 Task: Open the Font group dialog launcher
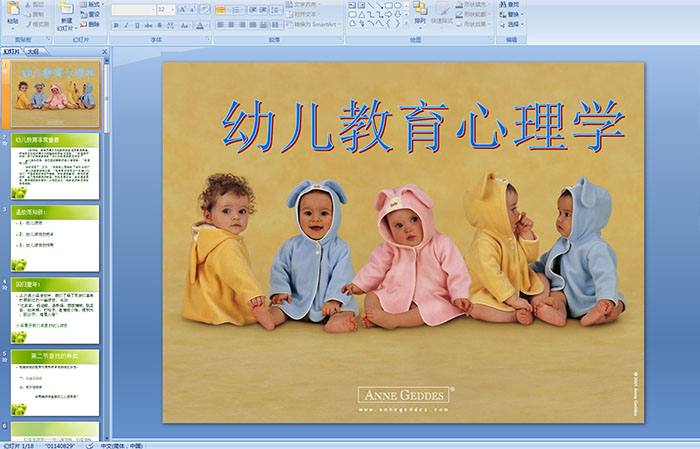tap(208, 39)
